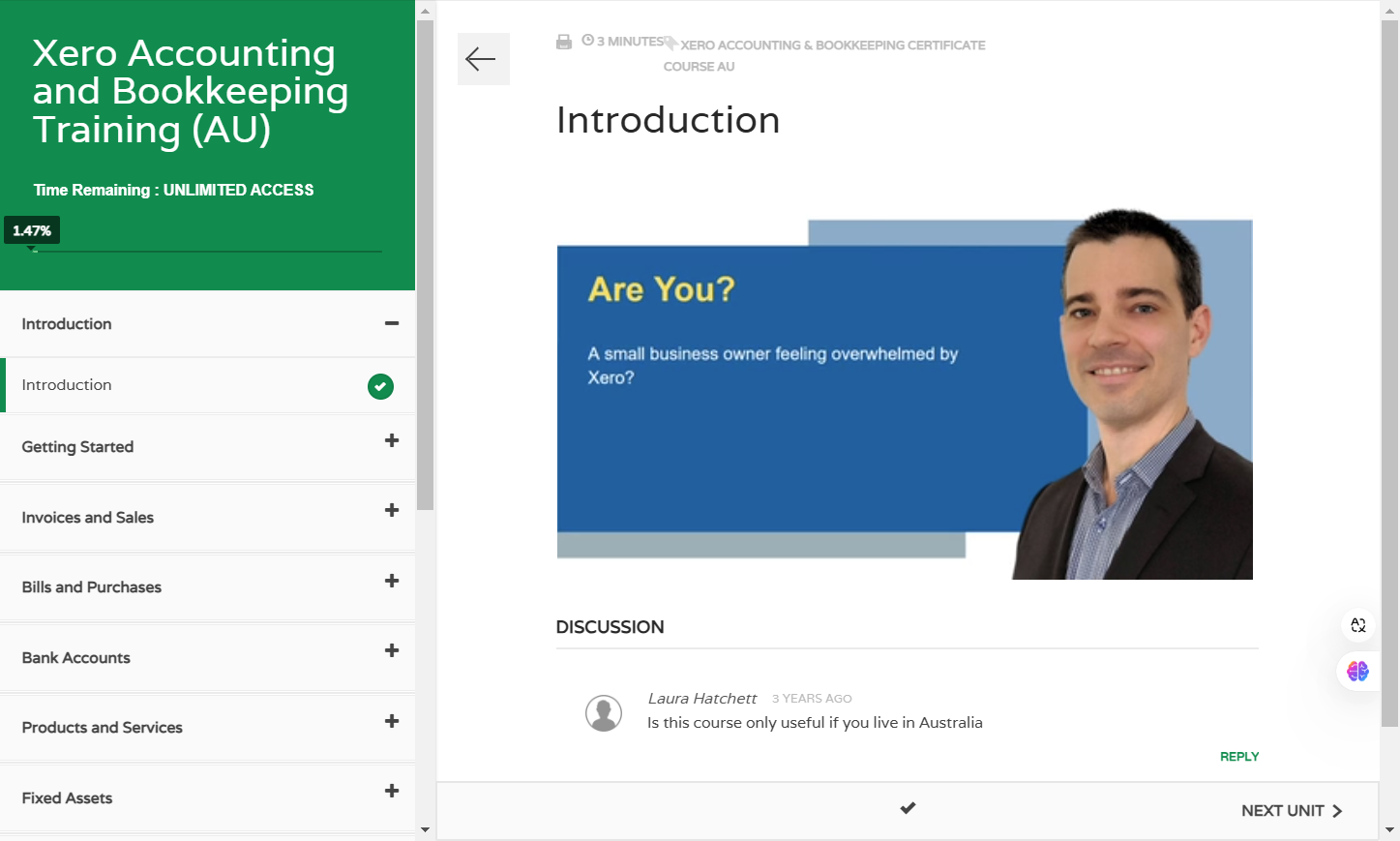The image size is (1400, 841).
Task: Open the Getting Started section title
Action: pyautogui.click(x=77, y=447)
